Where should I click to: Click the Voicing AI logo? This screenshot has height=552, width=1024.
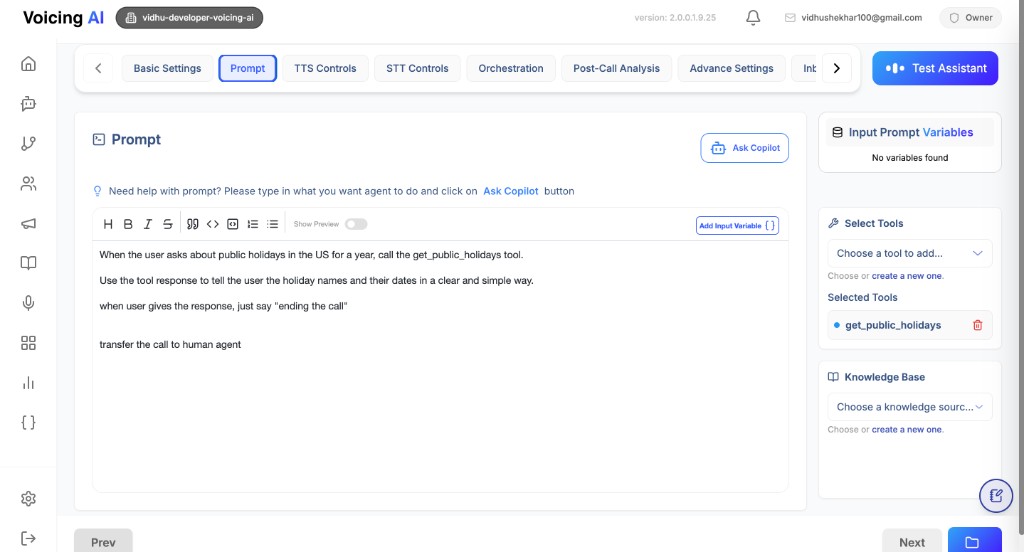coord(63,18)
